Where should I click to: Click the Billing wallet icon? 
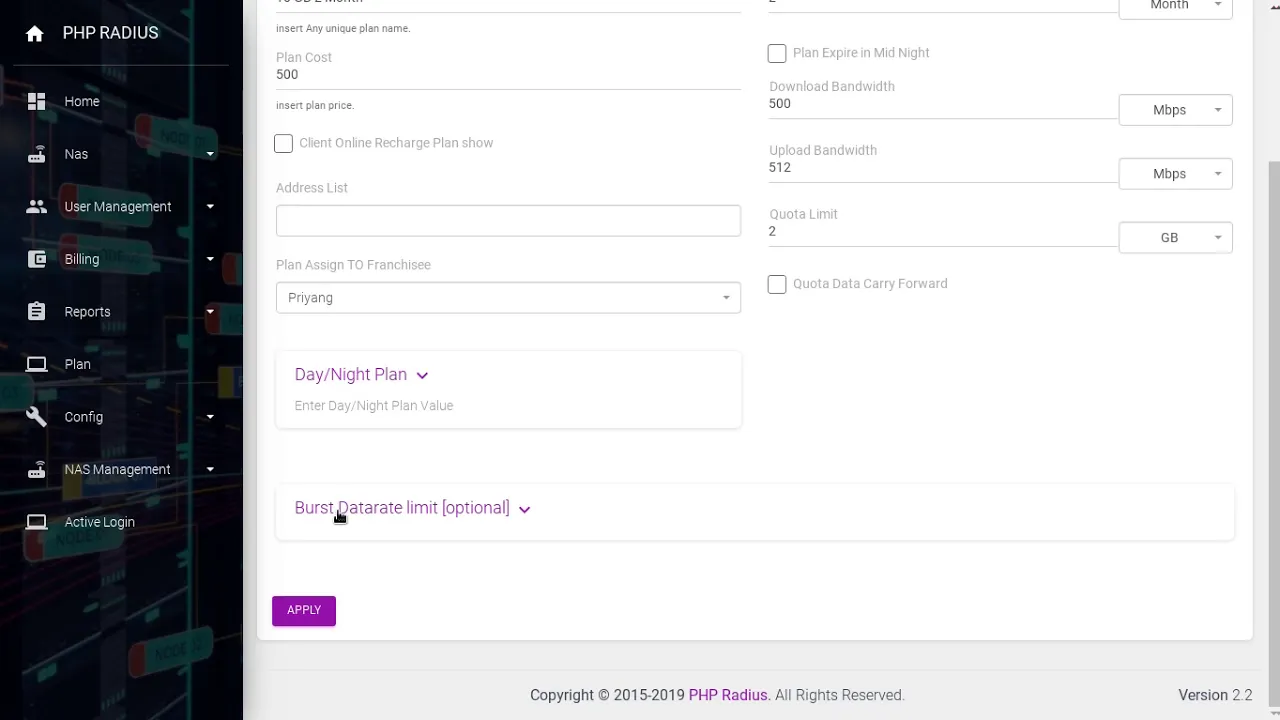click(x=37, y=259)
